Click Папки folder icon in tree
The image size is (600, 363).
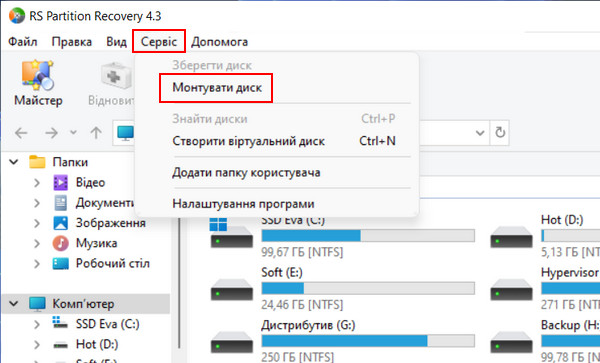pos(37,162)
